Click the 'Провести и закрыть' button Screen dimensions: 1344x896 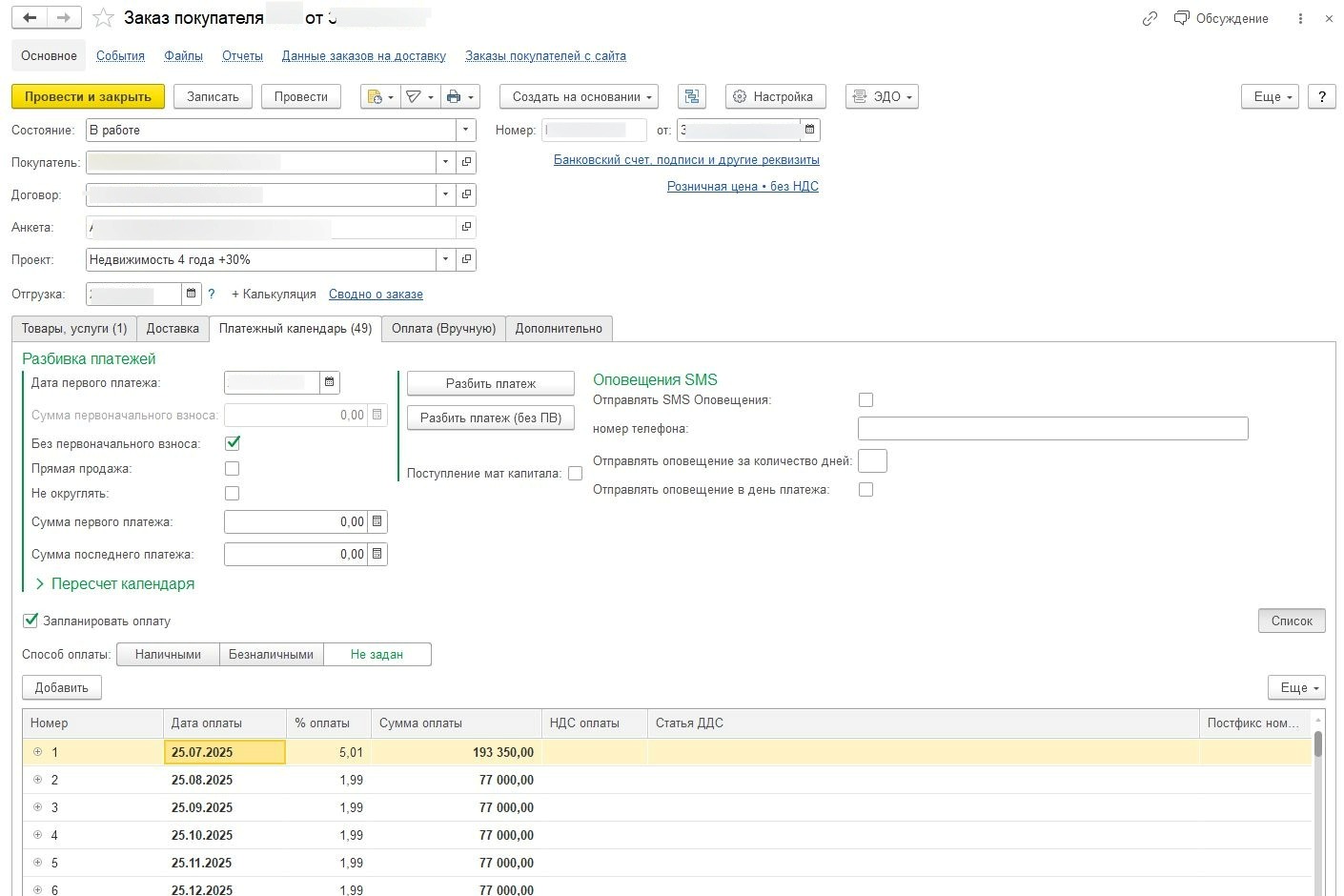click(x=88, y=96)
